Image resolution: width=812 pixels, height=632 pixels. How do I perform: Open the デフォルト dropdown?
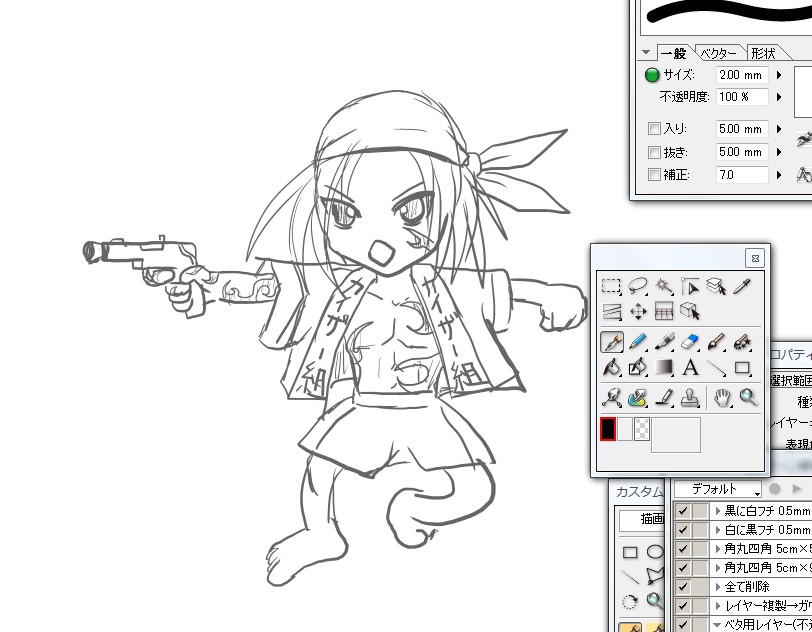tap(716, 489)
